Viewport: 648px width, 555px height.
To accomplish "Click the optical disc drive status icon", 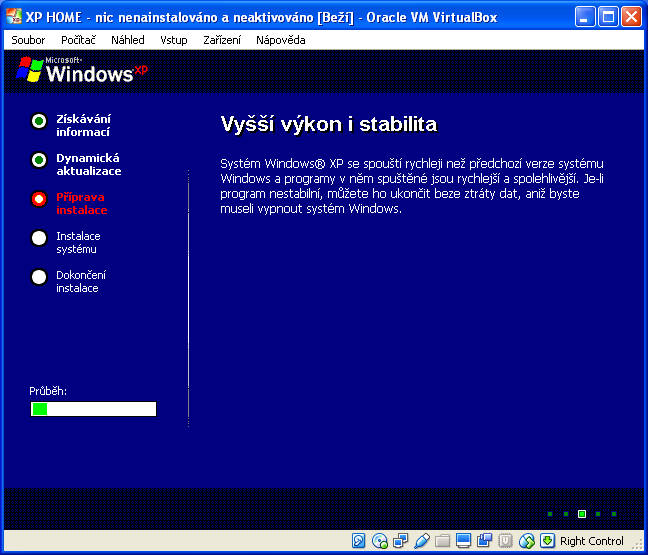I will coord(379,541).
